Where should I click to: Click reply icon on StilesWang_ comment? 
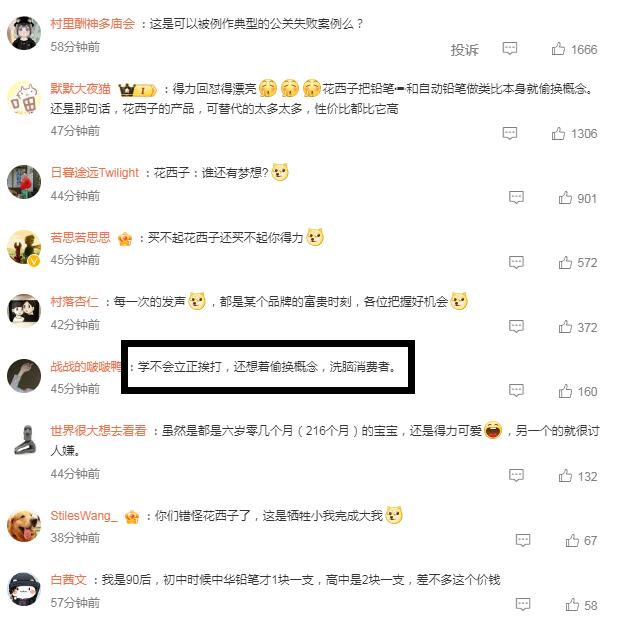pyautogui.click(x=523, y=540)
